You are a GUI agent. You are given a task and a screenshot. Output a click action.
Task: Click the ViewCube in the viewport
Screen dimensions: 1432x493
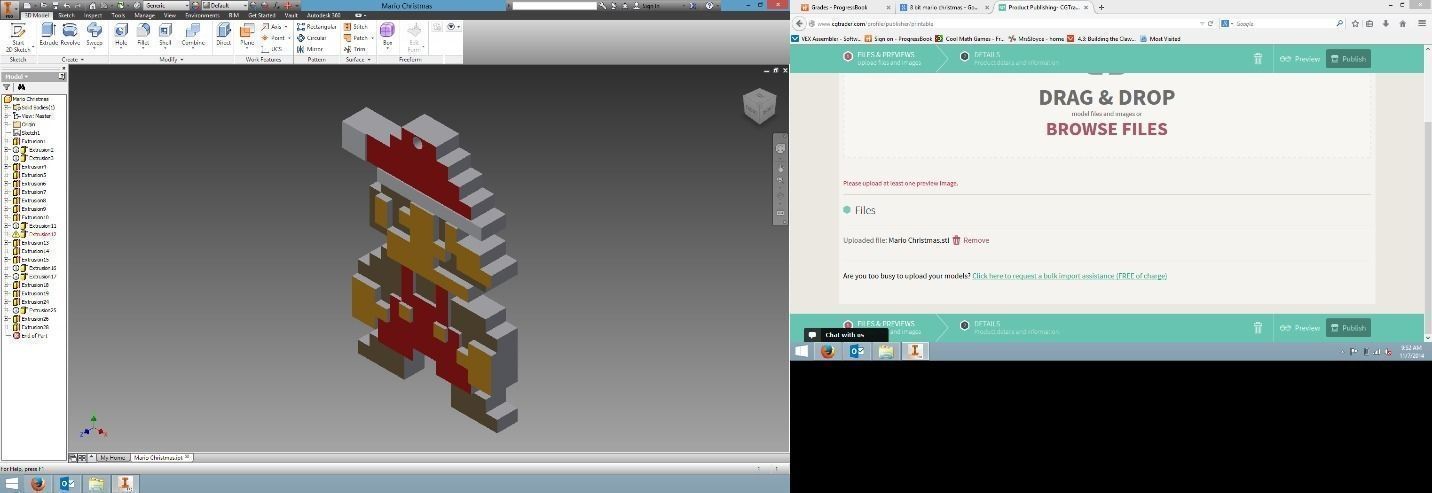pyautogui.click(x=759, y=106)
